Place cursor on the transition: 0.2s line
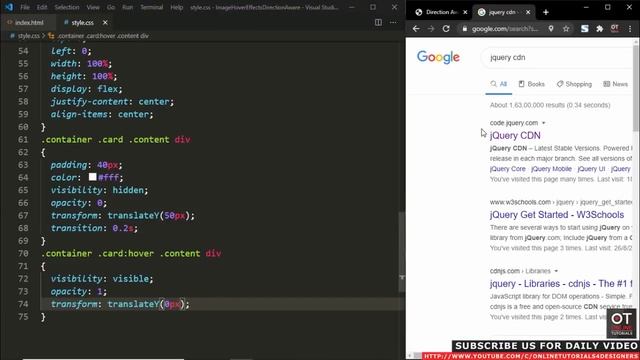Viewport: 640px width, 360px height. (94, 228)
